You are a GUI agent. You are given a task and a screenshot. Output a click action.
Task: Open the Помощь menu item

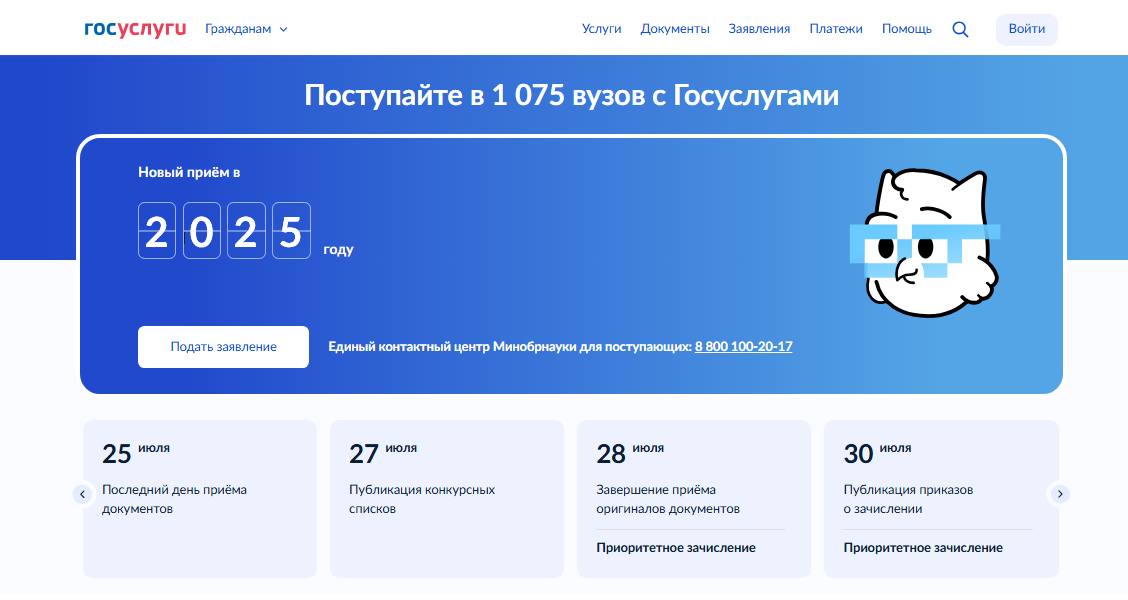point(906,29)
